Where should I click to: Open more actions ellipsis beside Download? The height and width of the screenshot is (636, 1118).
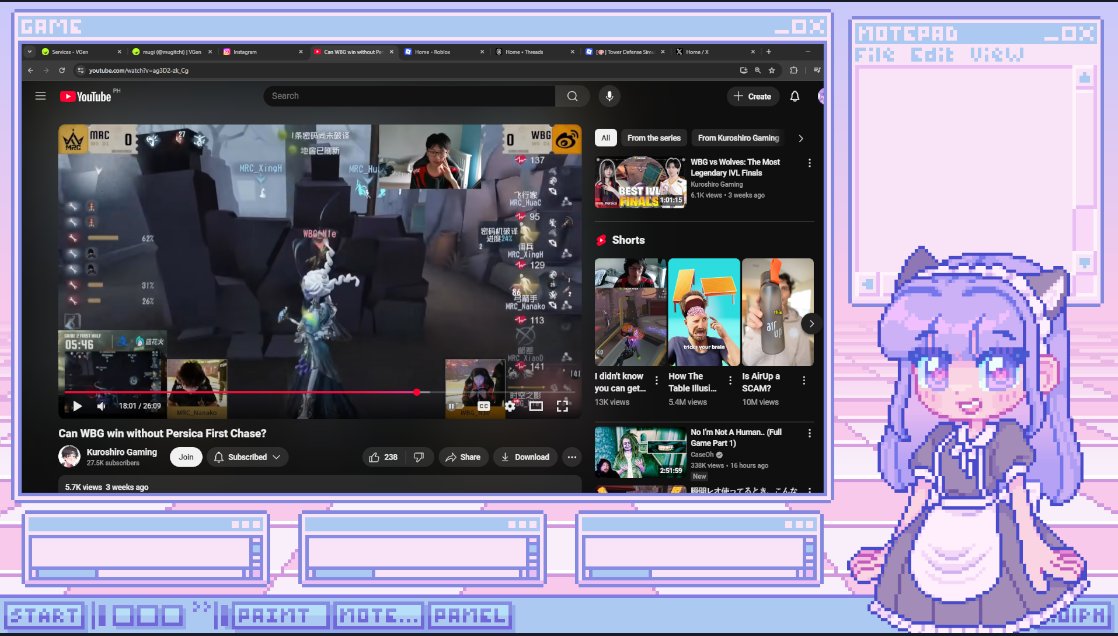[571, 457]
